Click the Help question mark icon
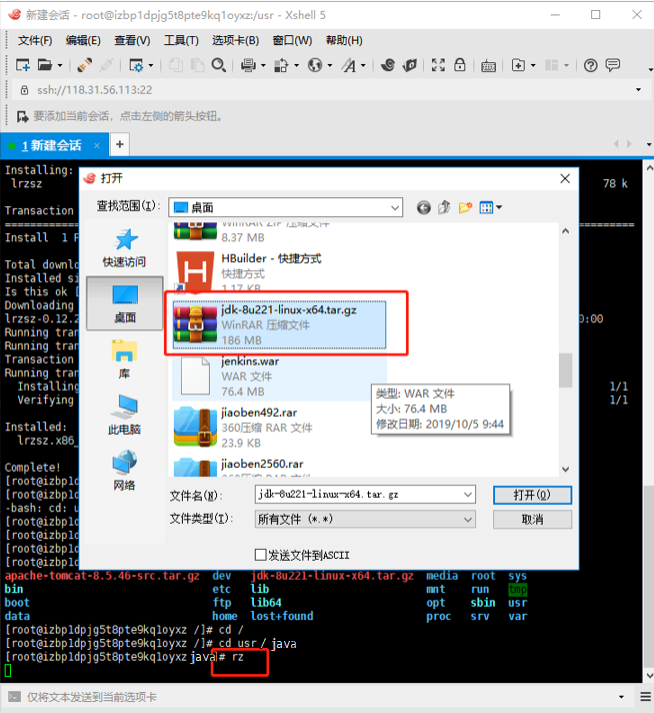Image resolution: width=654 pixels, height=713 pixels. [x=590, y=65]
